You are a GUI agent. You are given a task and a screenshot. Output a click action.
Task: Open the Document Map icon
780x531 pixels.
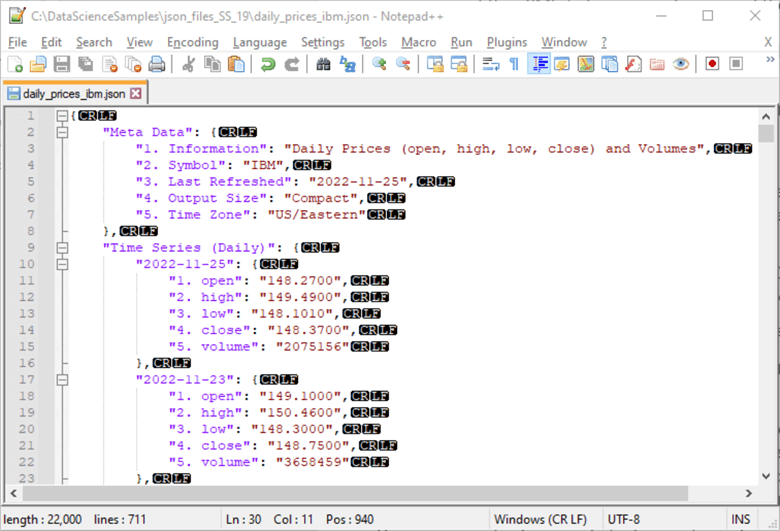click(x=586, y=64)
